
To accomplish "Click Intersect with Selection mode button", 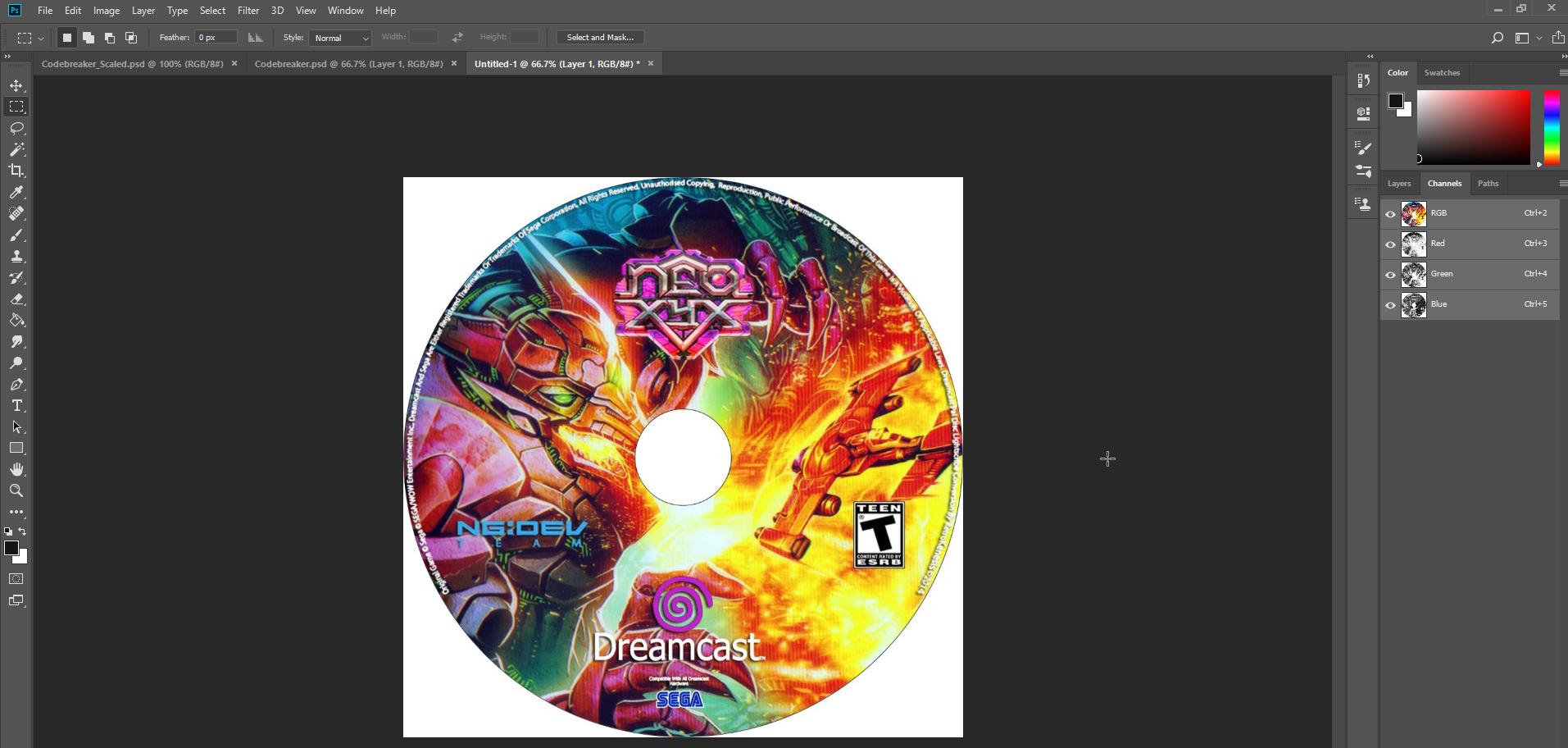I will [x=131, y=38].
